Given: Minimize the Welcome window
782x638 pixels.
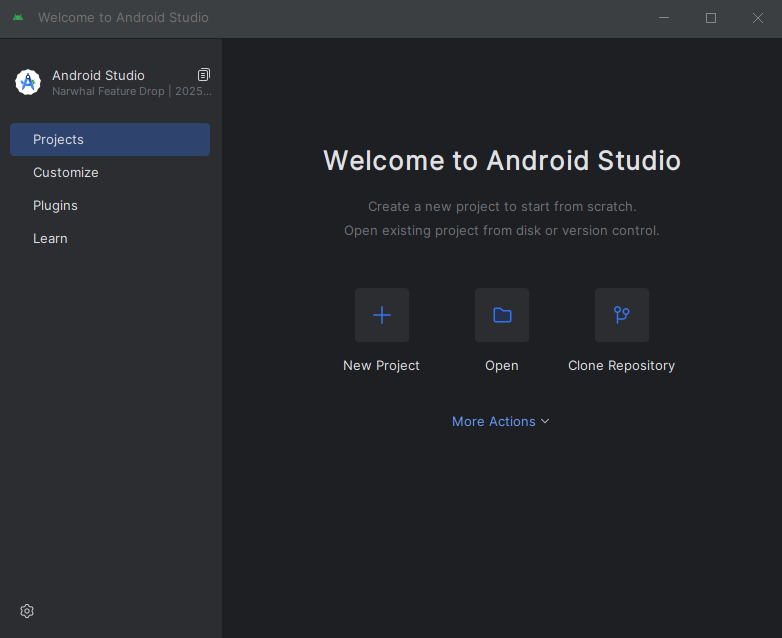Looking at the screenshot, I should click(x=664, y=18).
